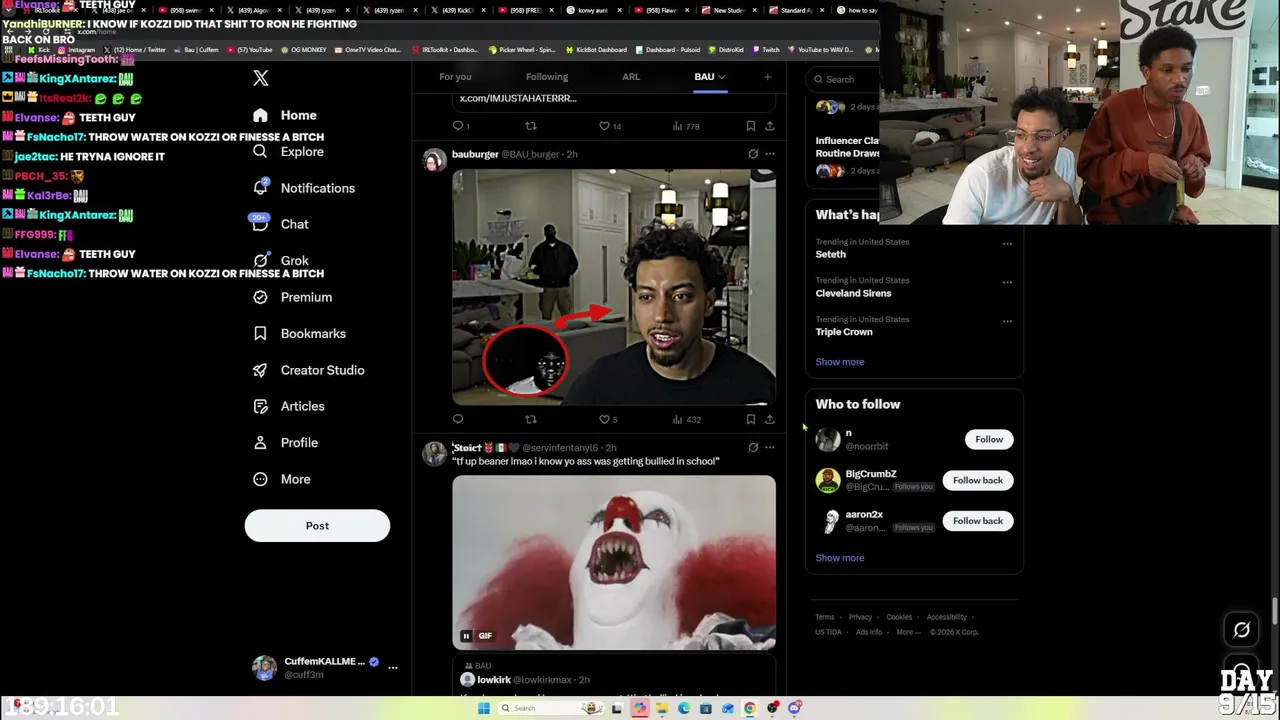
Task: Expand the More menu in the sidebar
Action: [x=281, y=479]
